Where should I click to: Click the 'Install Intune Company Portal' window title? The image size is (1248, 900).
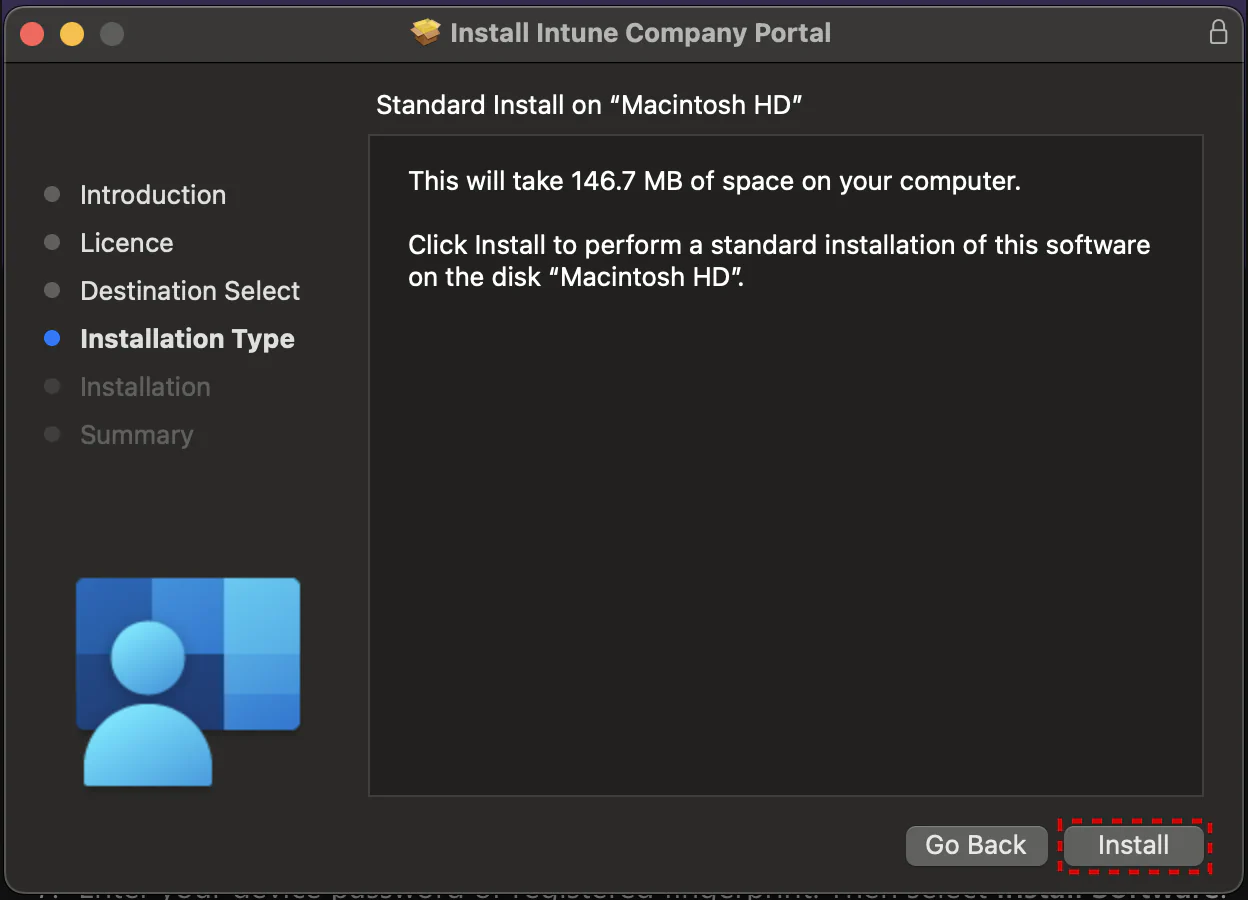point(641,33)
